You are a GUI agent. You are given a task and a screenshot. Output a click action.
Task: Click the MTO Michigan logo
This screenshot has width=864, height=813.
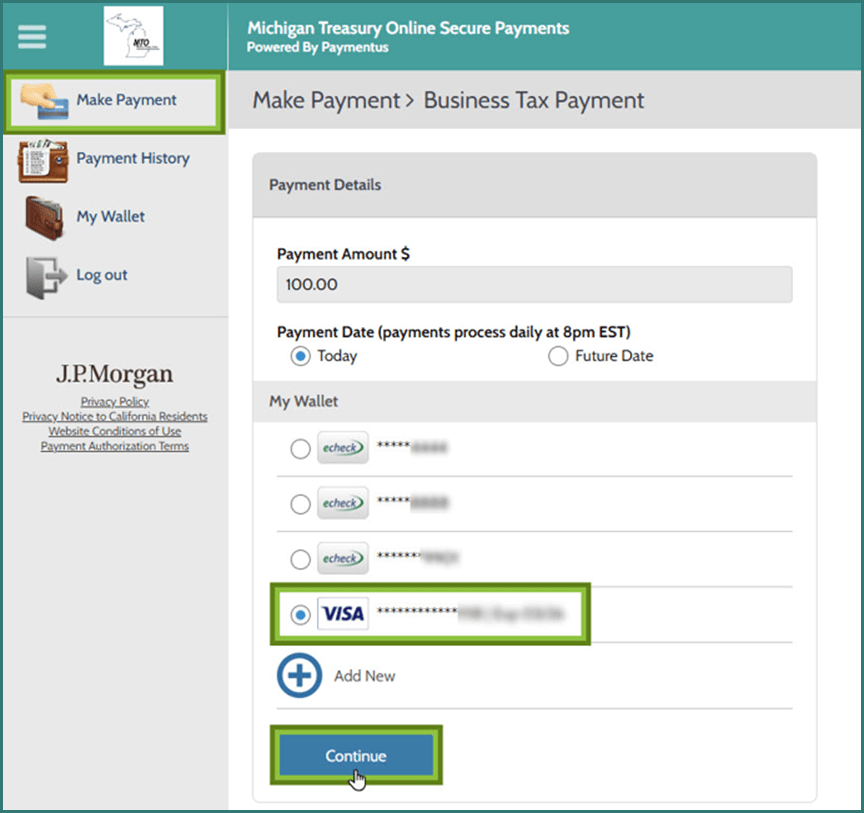(134, 36)
